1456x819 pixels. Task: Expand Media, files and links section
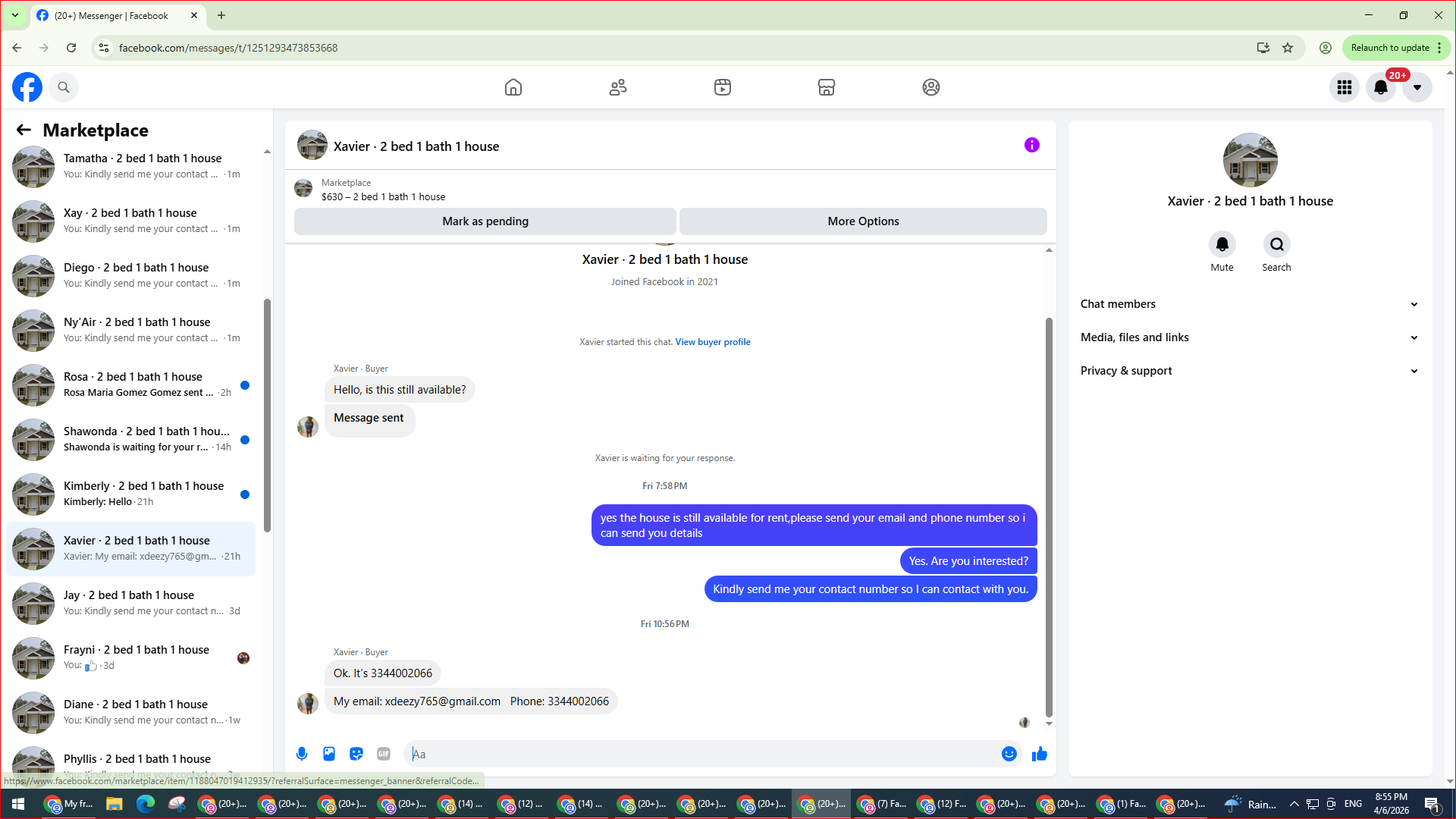click(1249, 337)
